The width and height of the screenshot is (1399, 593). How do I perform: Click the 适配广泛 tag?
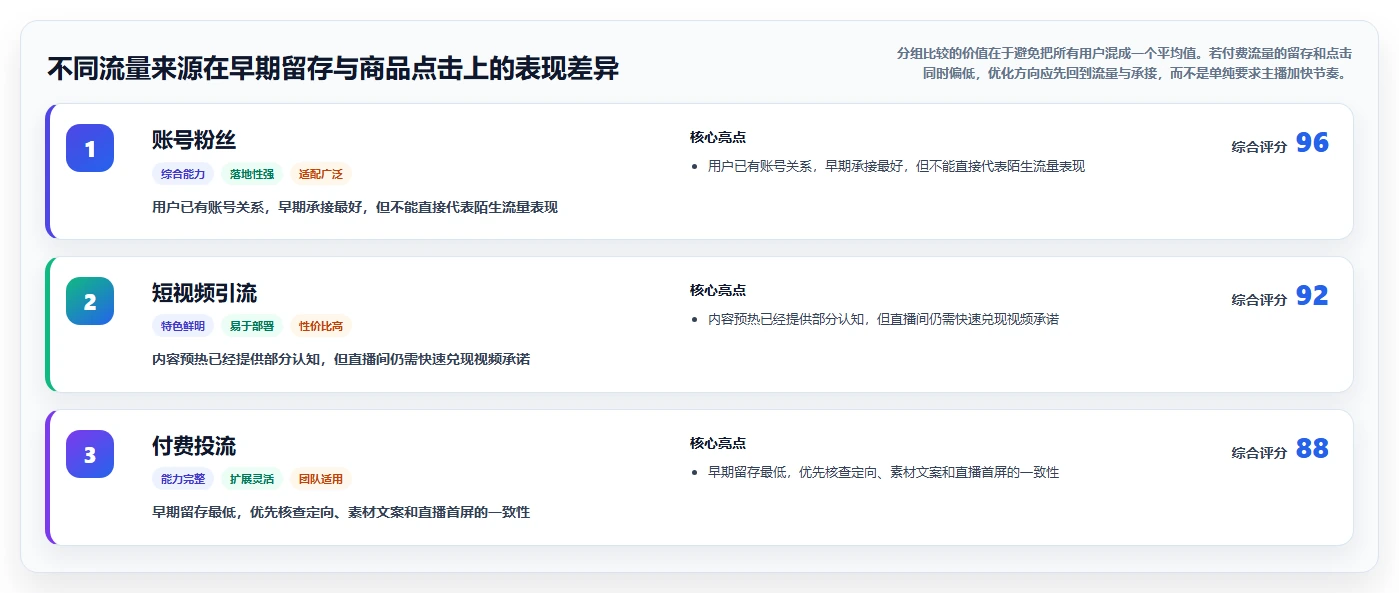click(x=321, y=174)
